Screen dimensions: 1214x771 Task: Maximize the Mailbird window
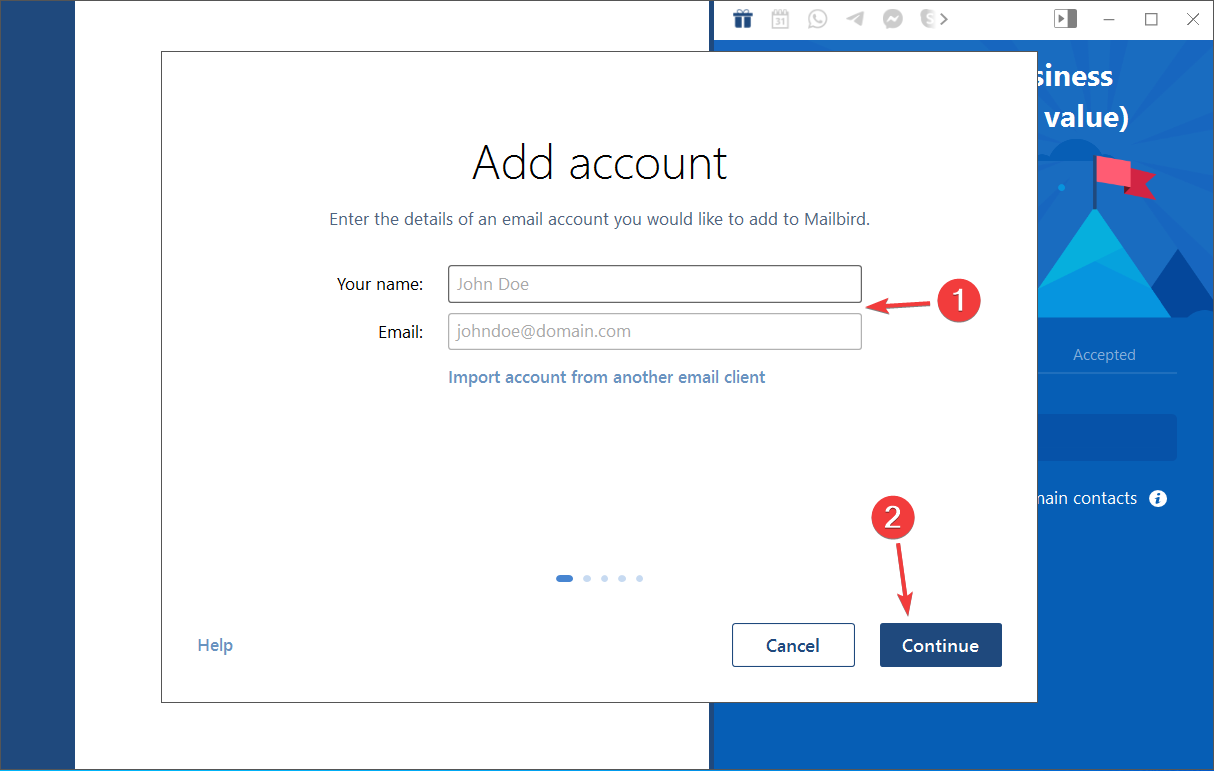1151,19
